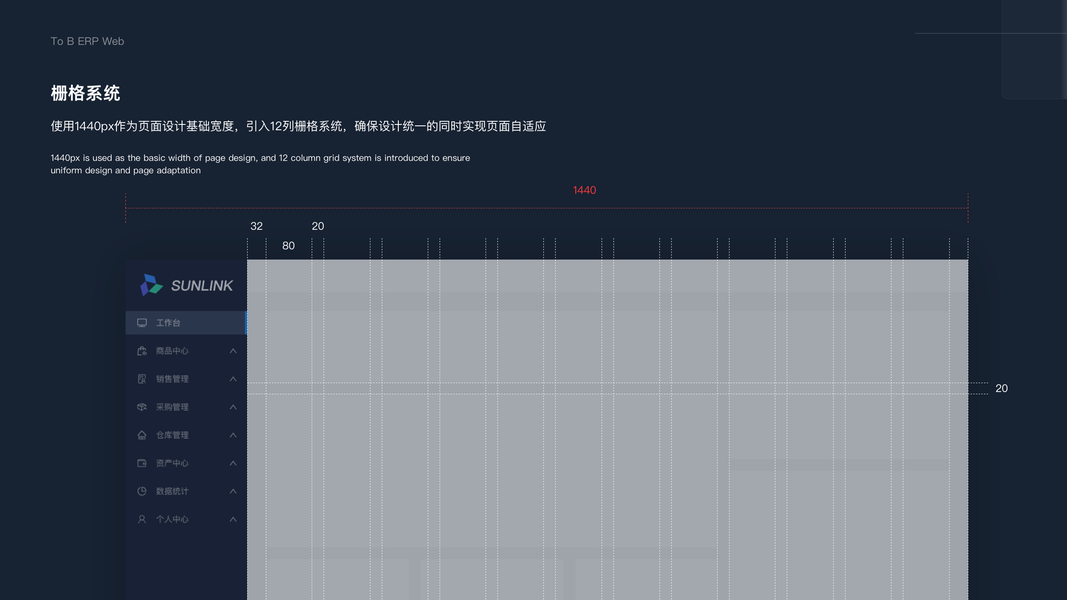Viewport: 1067px width, 600px height.
Task: Open 数据统计 menu label
Action: tap(172, 491)
